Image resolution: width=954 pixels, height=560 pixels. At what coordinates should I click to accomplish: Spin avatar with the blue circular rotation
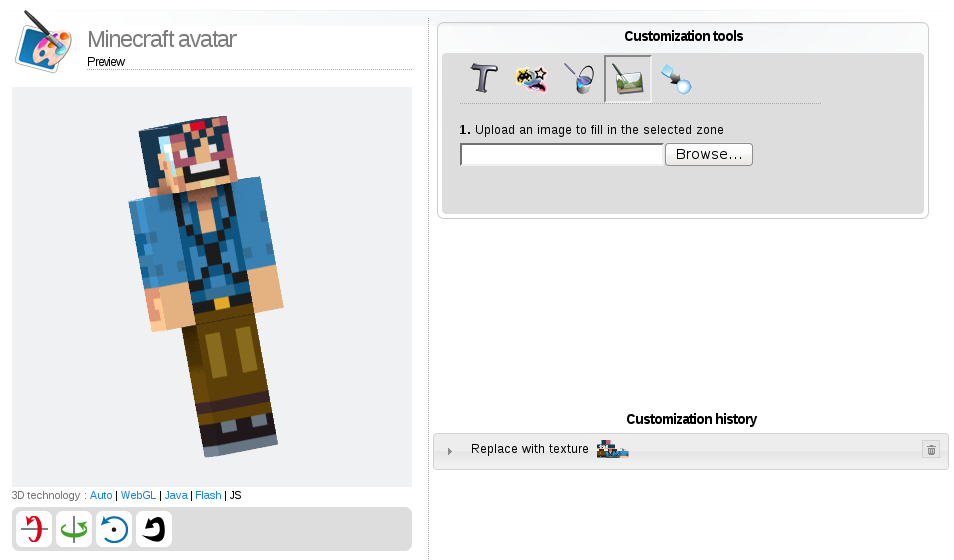[x=114, y=528]
